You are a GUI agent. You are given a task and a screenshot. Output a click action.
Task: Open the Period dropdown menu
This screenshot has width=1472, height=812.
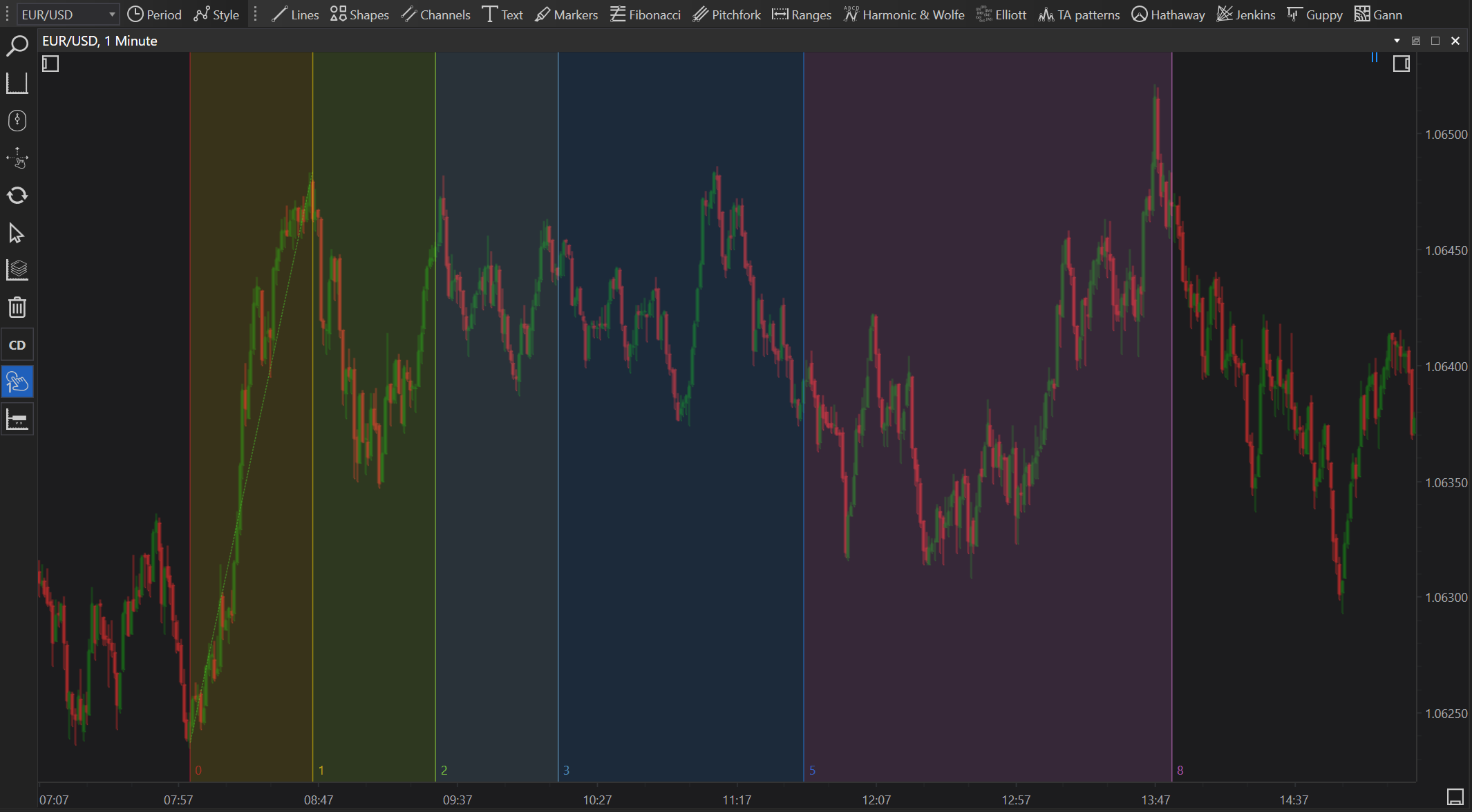(x=154, y=15)
